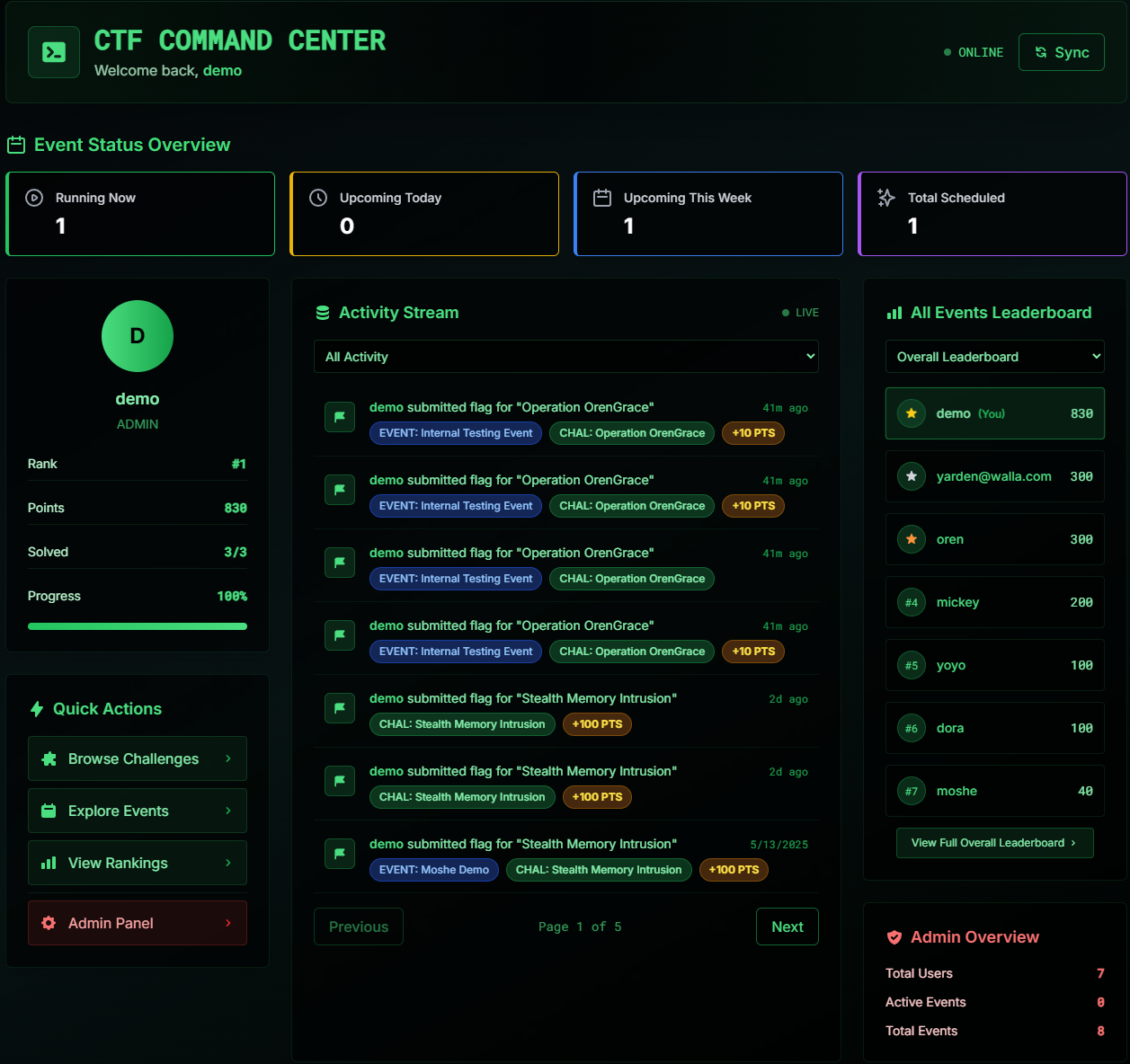Image resolution: width=1130 pixels, height=1064 pixels.
Task: Click the green D avatar circle
Action: click(138, 336)
